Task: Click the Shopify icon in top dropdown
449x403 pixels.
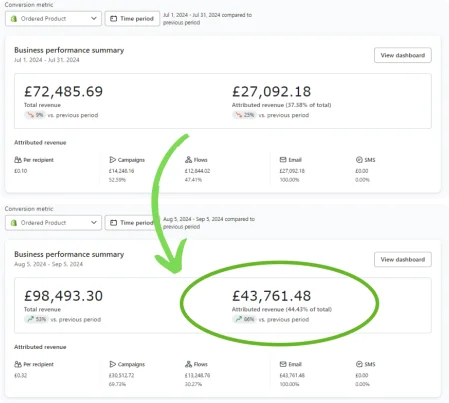Action: tap(14, 19)
